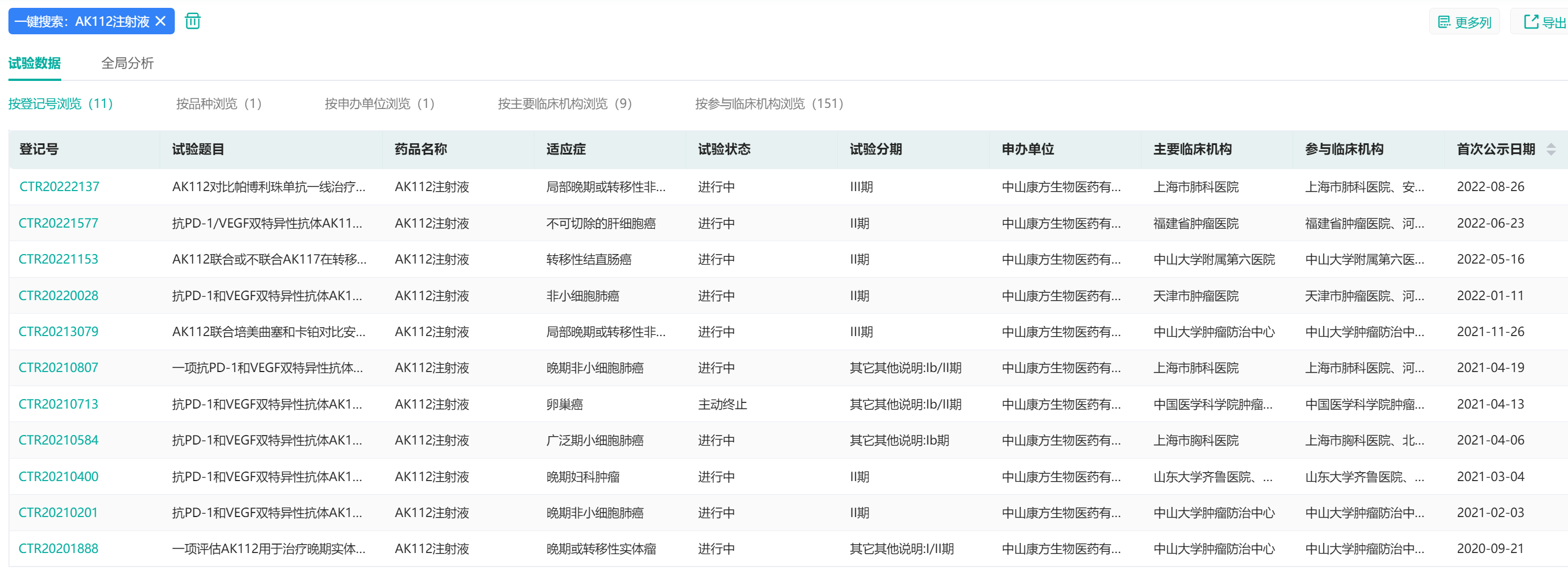Click the 首次公示日期 column header text
The image size is (1568, 580).
click(1496, 149)
